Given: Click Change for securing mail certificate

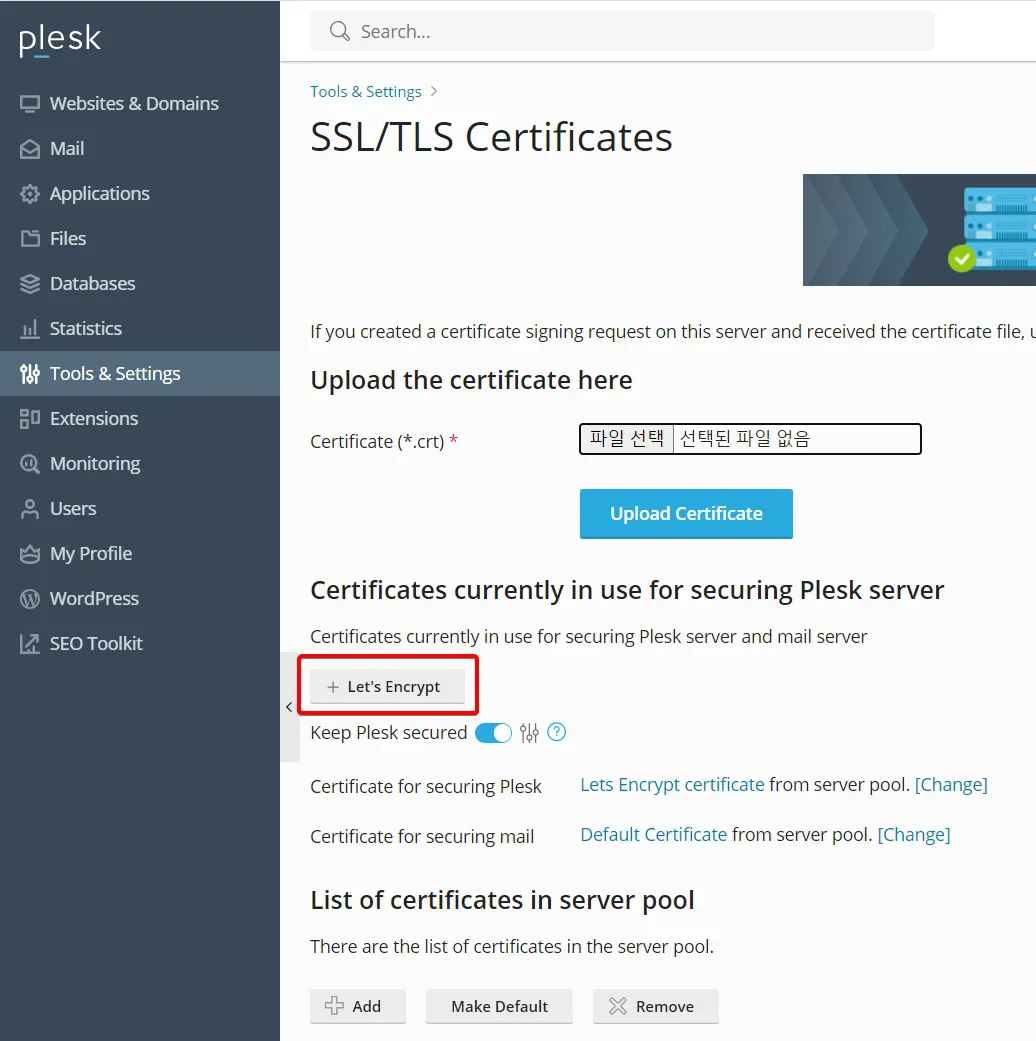Looking at the screenshot, I should coord(914,835).
